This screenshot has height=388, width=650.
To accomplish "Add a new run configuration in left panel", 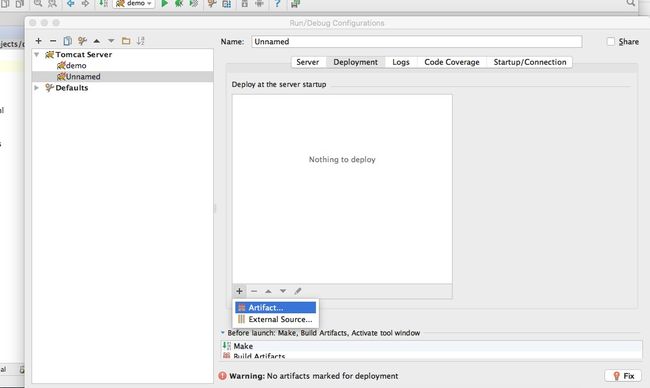I will [x=39, y=41].
